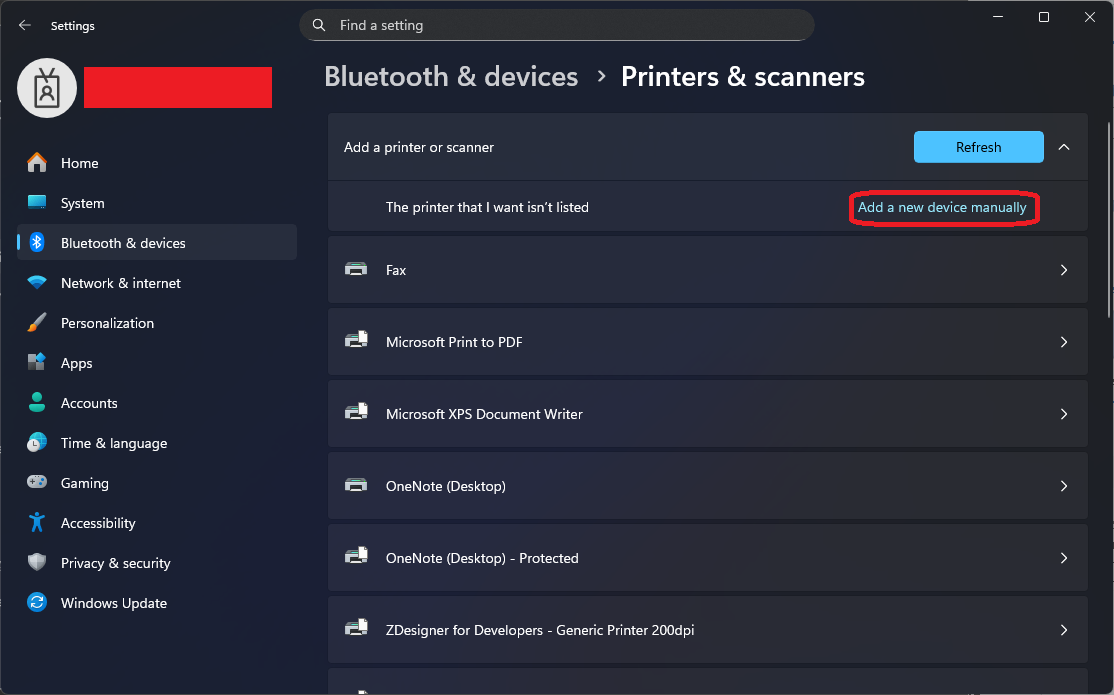The height and width of the screenshot is (695, 1114).
Task: Click 'Add a printer or scanner' label
Action: [x=418, y=147]
